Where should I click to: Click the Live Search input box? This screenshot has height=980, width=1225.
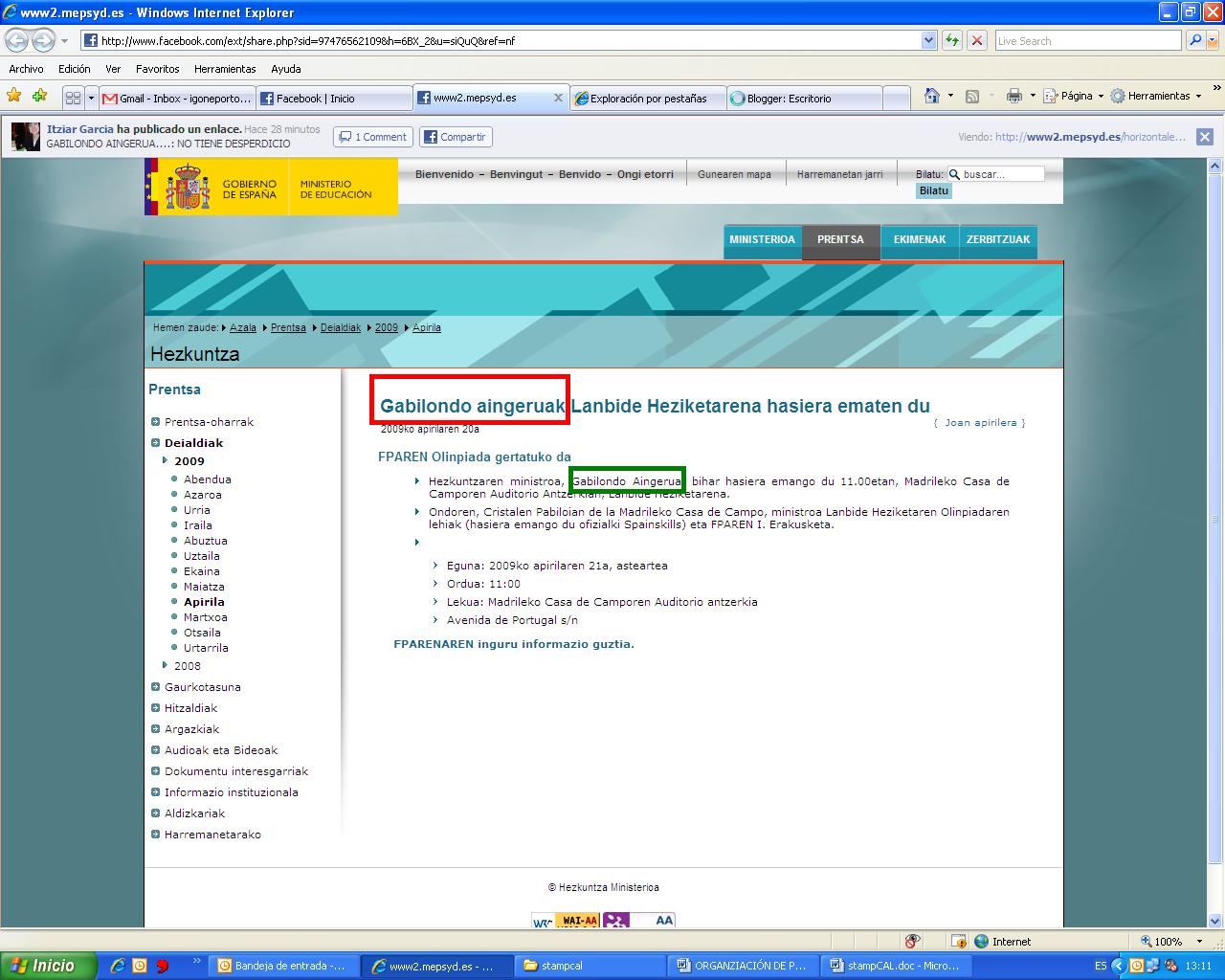[x=1088, y=40]
